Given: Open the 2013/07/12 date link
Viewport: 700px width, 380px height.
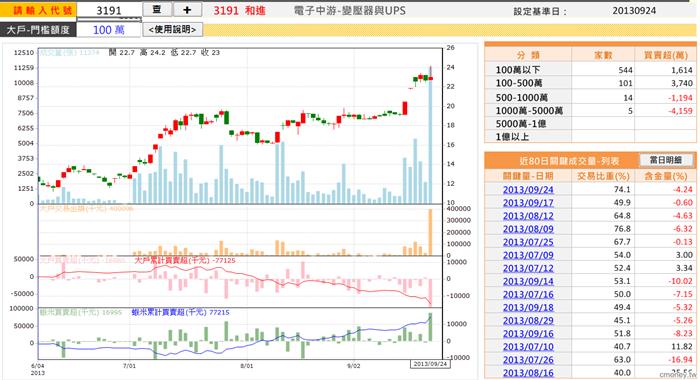Looking at the screenshot, I should 528,268.
